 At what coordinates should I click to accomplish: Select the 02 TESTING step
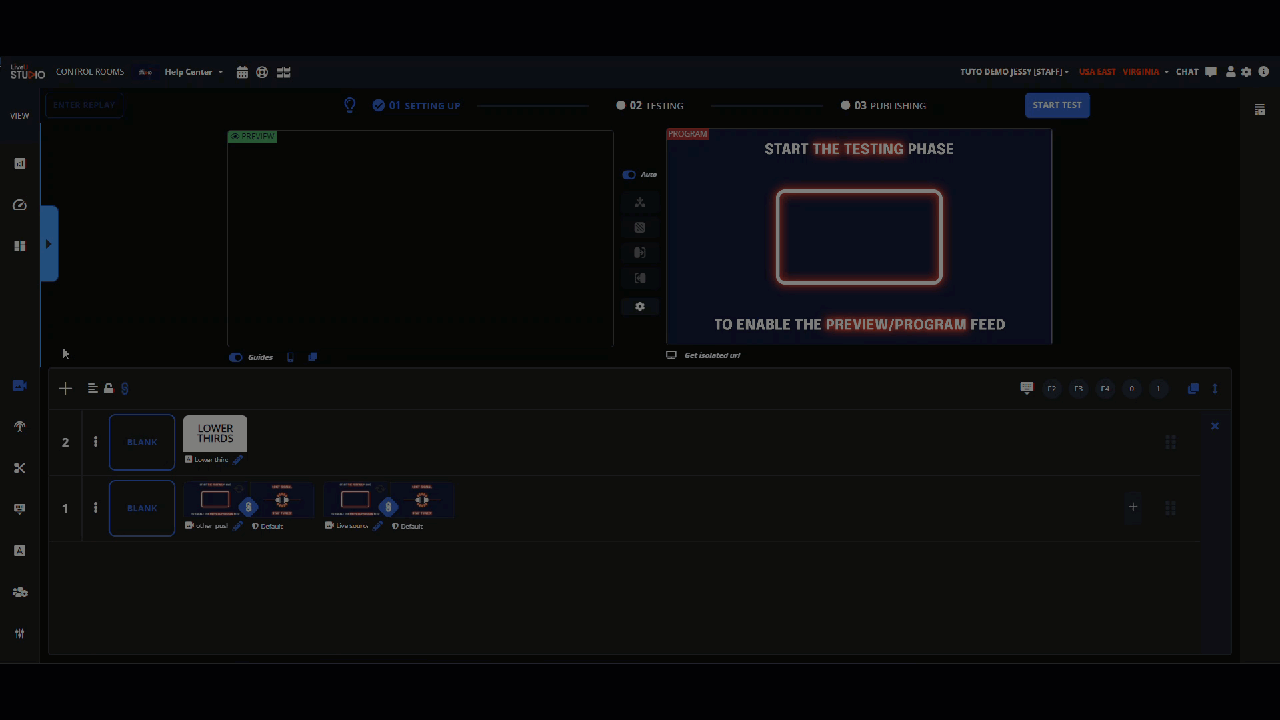[x=650, y=105]
